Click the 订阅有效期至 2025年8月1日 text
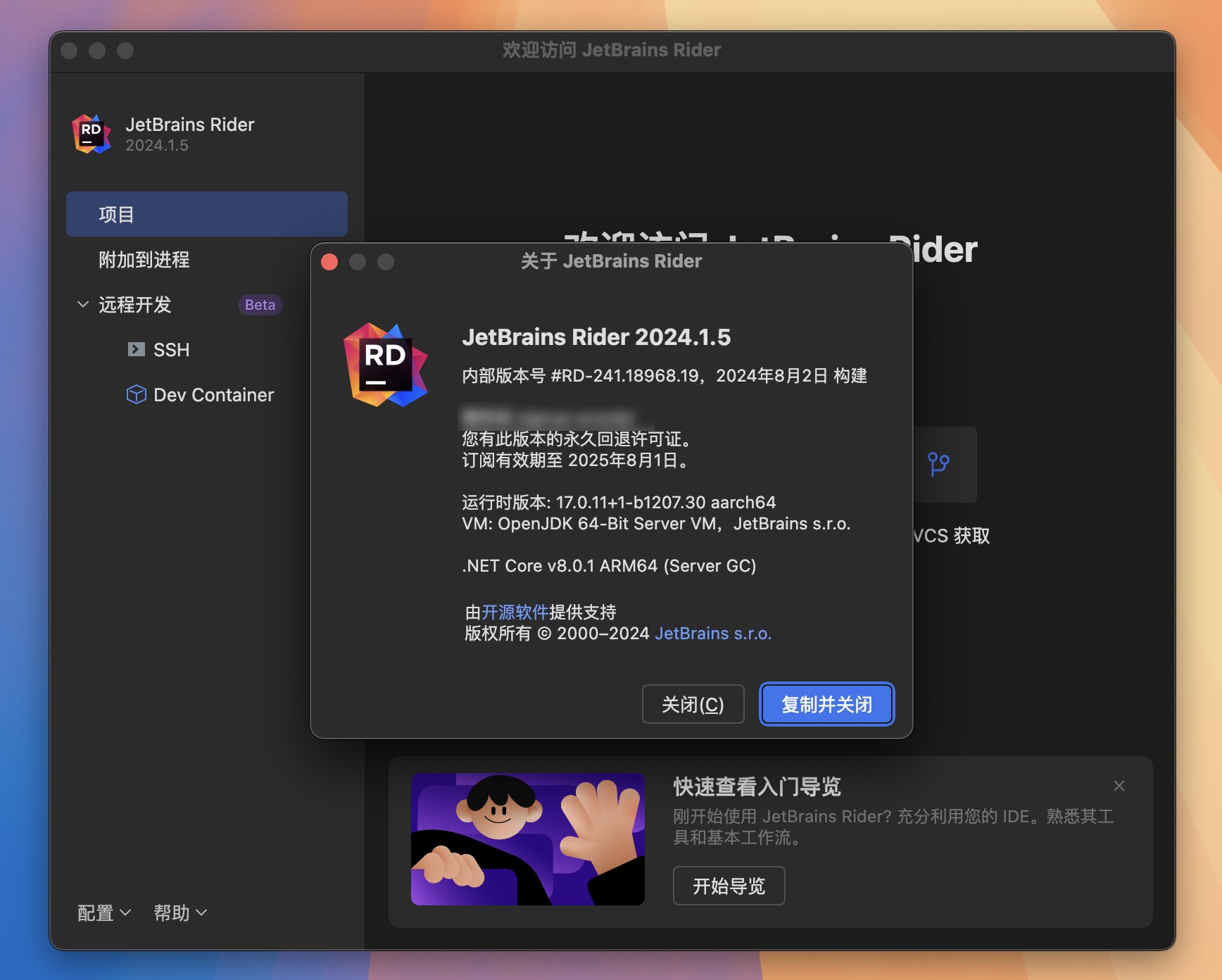Viewport: 1222px width, 980px height. [577, 460]
